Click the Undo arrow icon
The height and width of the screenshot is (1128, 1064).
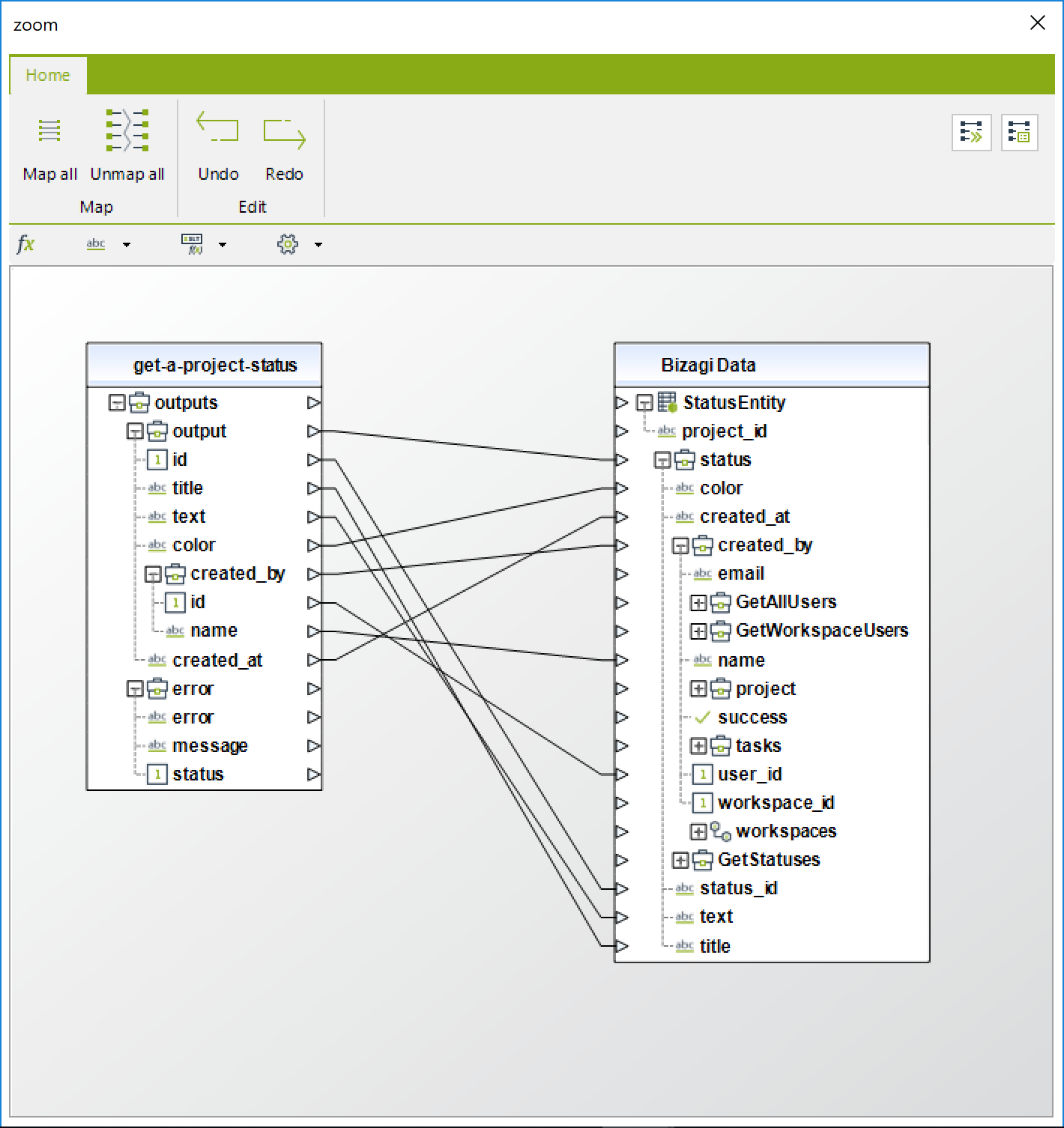217,128
